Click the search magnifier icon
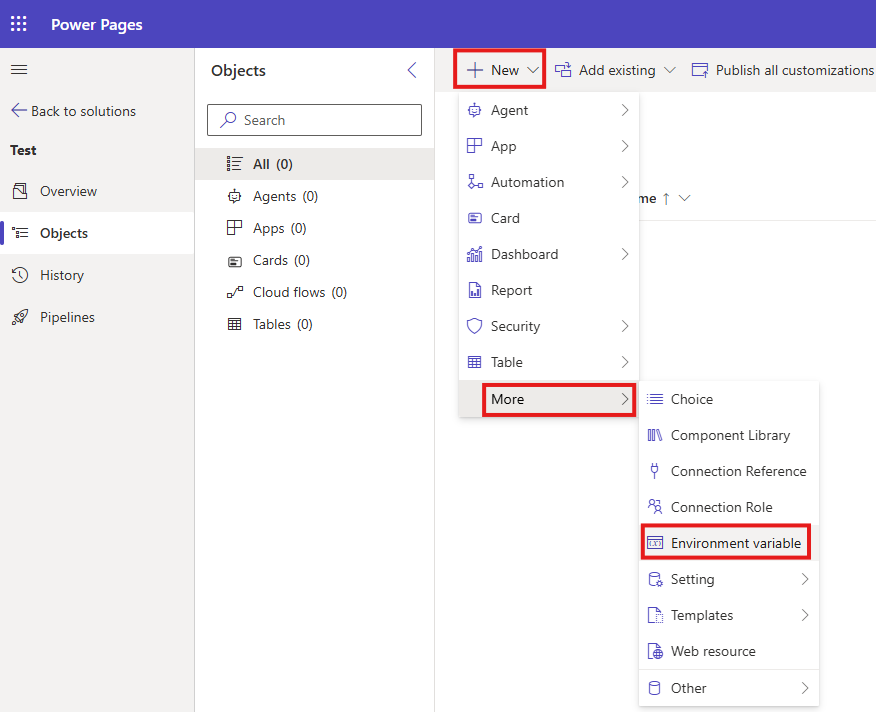Viewport: 876px width, 712px height. (x=228, y=120)
